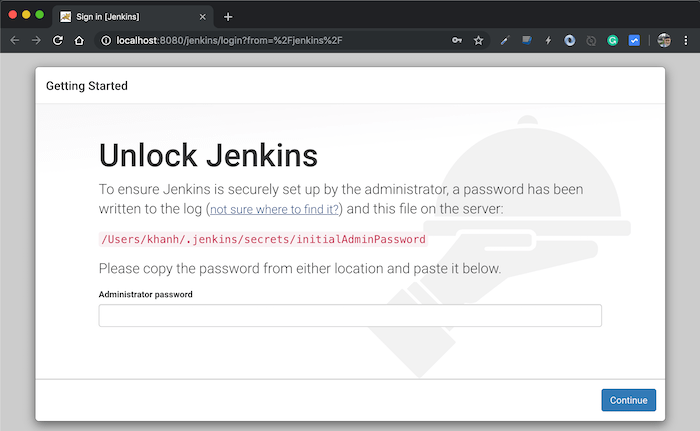Open the Grammarly extension icon

click(x=612, y=41)
